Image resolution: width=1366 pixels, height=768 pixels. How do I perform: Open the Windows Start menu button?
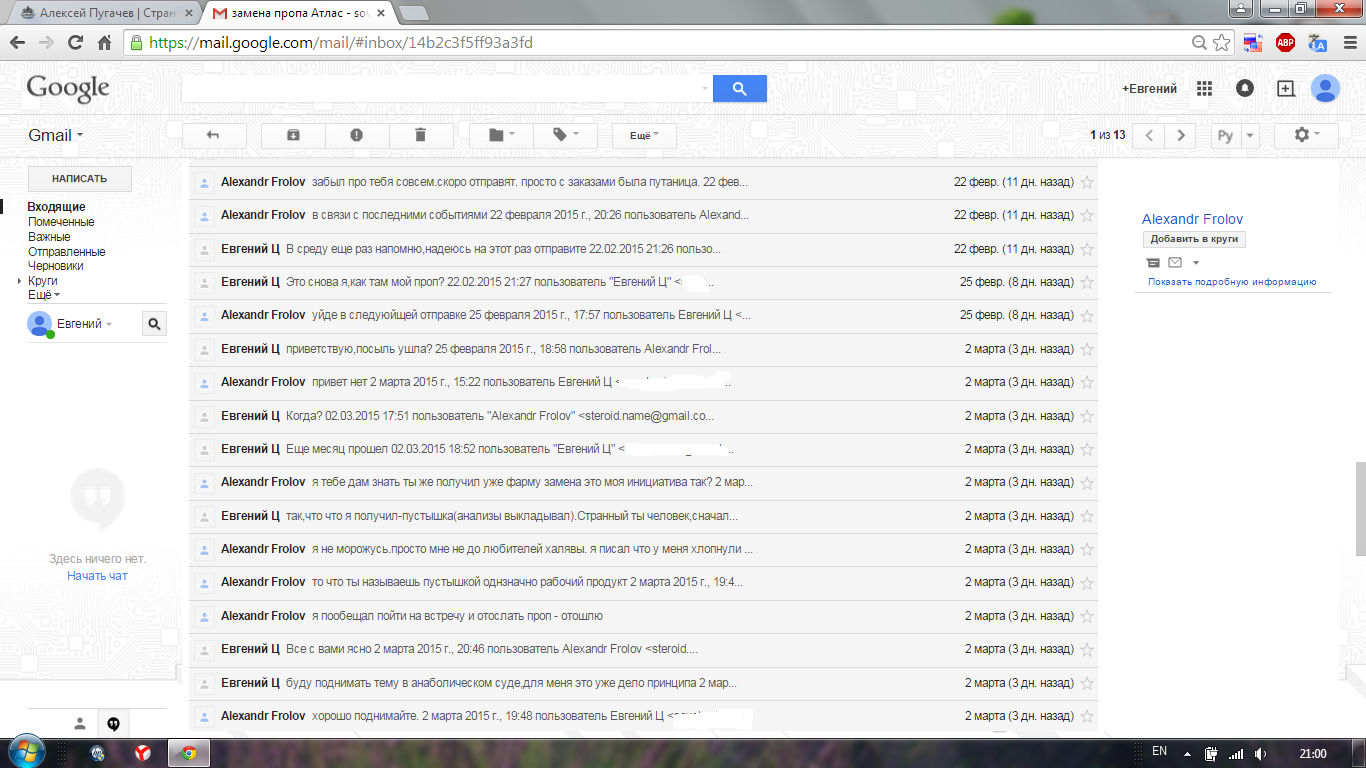point(26,752)
